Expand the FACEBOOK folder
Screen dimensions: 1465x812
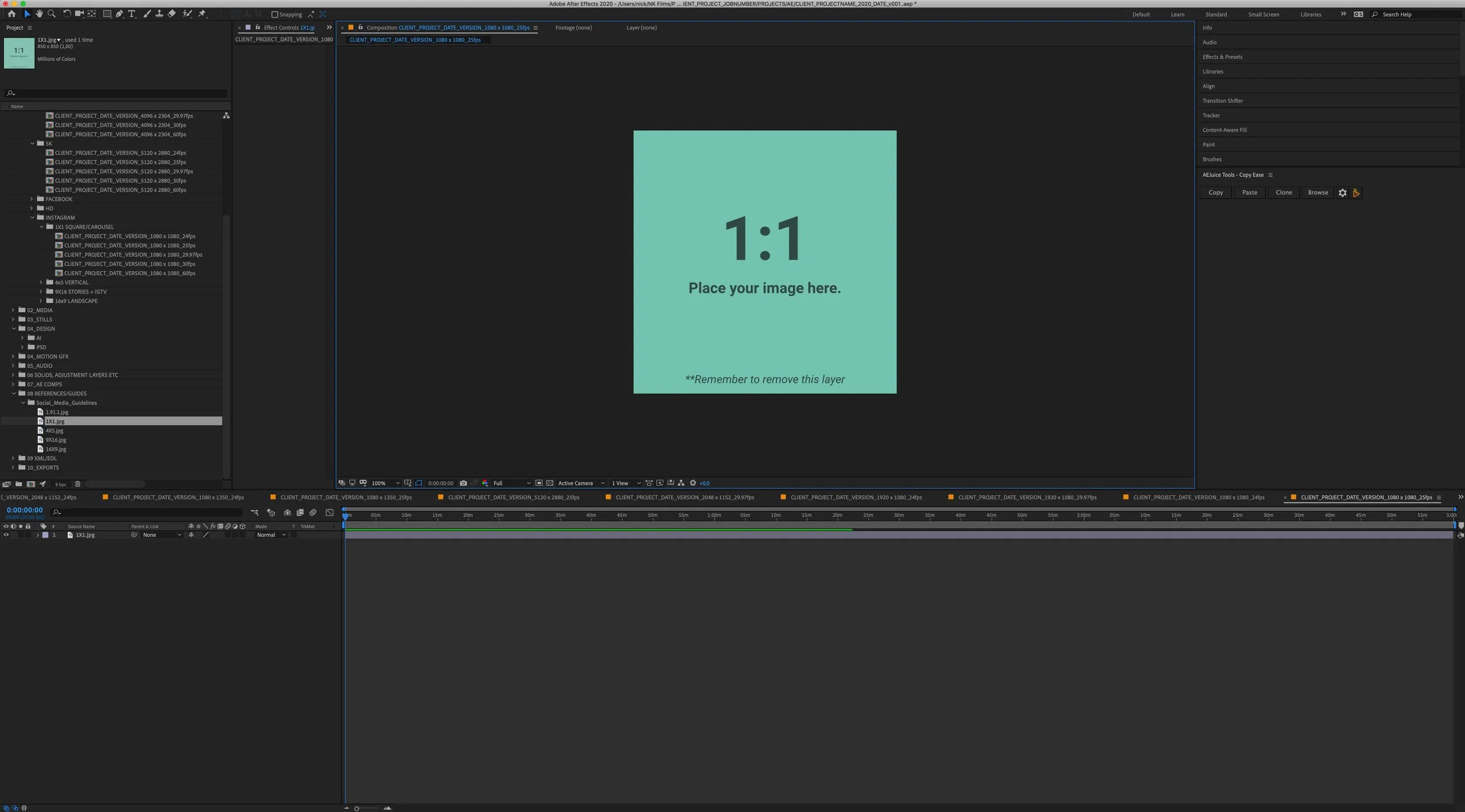[32, 199]
